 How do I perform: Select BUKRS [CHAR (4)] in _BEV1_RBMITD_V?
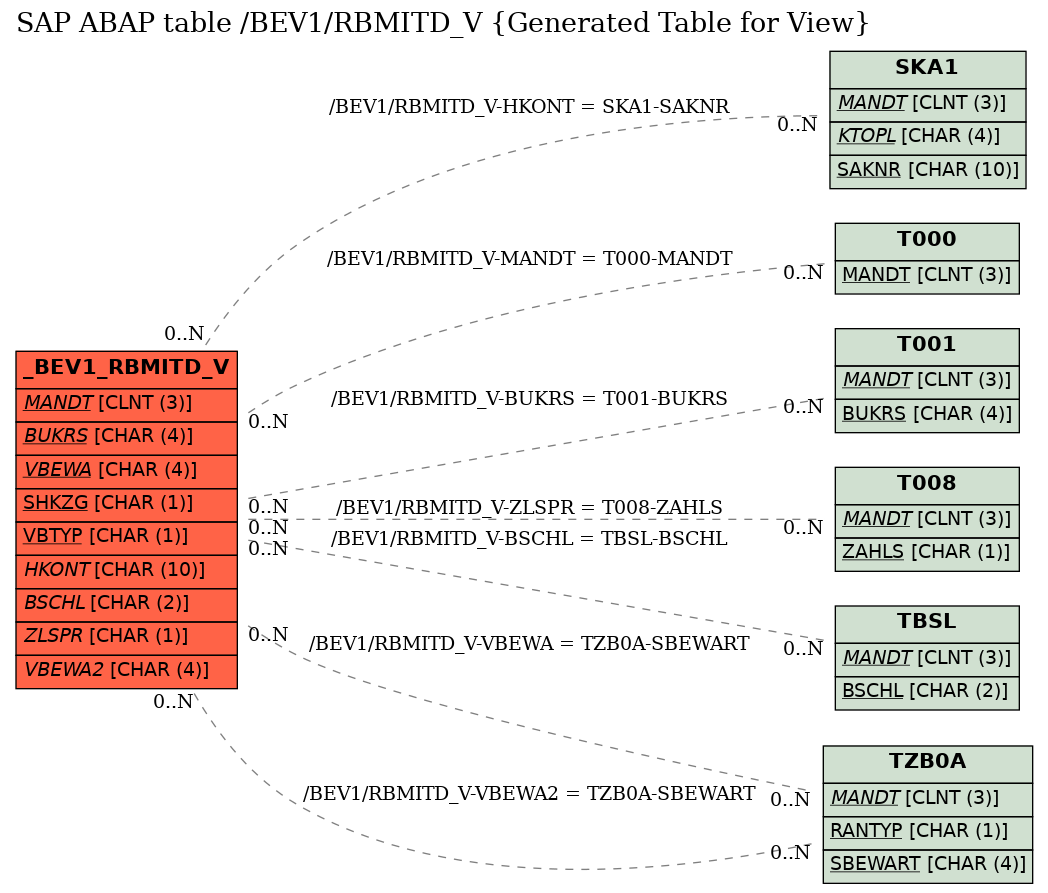tap(126, 438)
